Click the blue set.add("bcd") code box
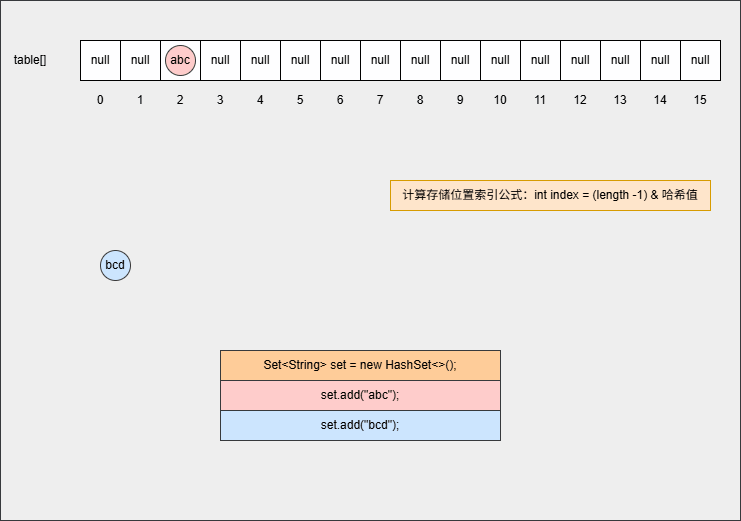Image resolution: width=741 pixels, height=521 pixels. (360, 425)
